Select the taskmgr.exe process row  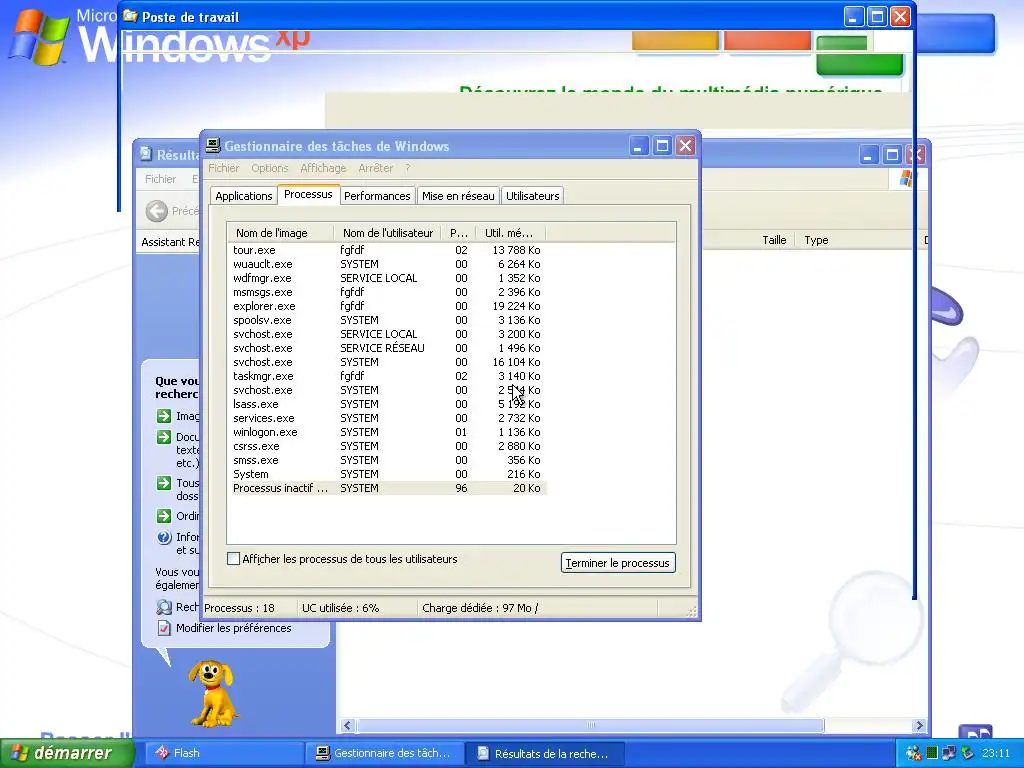tap(388, 376)
